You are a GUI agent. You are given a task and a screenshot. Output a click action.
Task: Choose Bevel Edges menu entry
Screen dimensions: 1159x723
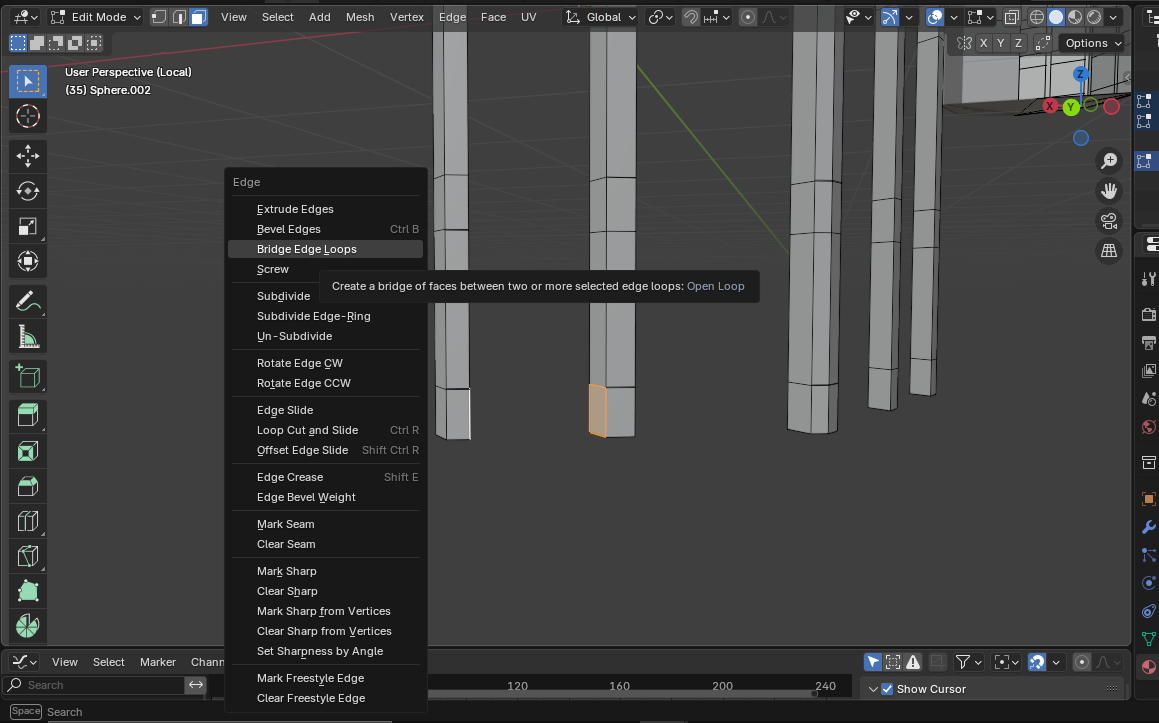pyautogui.click(x=325, y=229)
